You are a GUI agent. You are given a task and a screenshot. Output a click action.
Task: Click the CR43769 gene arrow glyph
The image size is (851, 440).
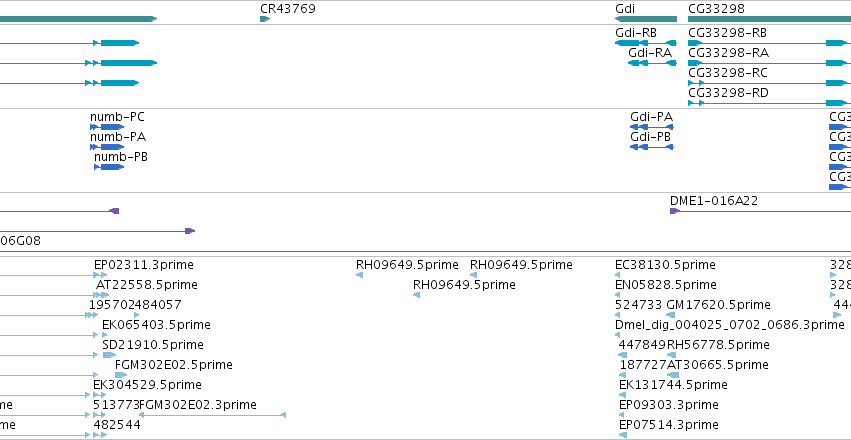[x=265, y=19]
